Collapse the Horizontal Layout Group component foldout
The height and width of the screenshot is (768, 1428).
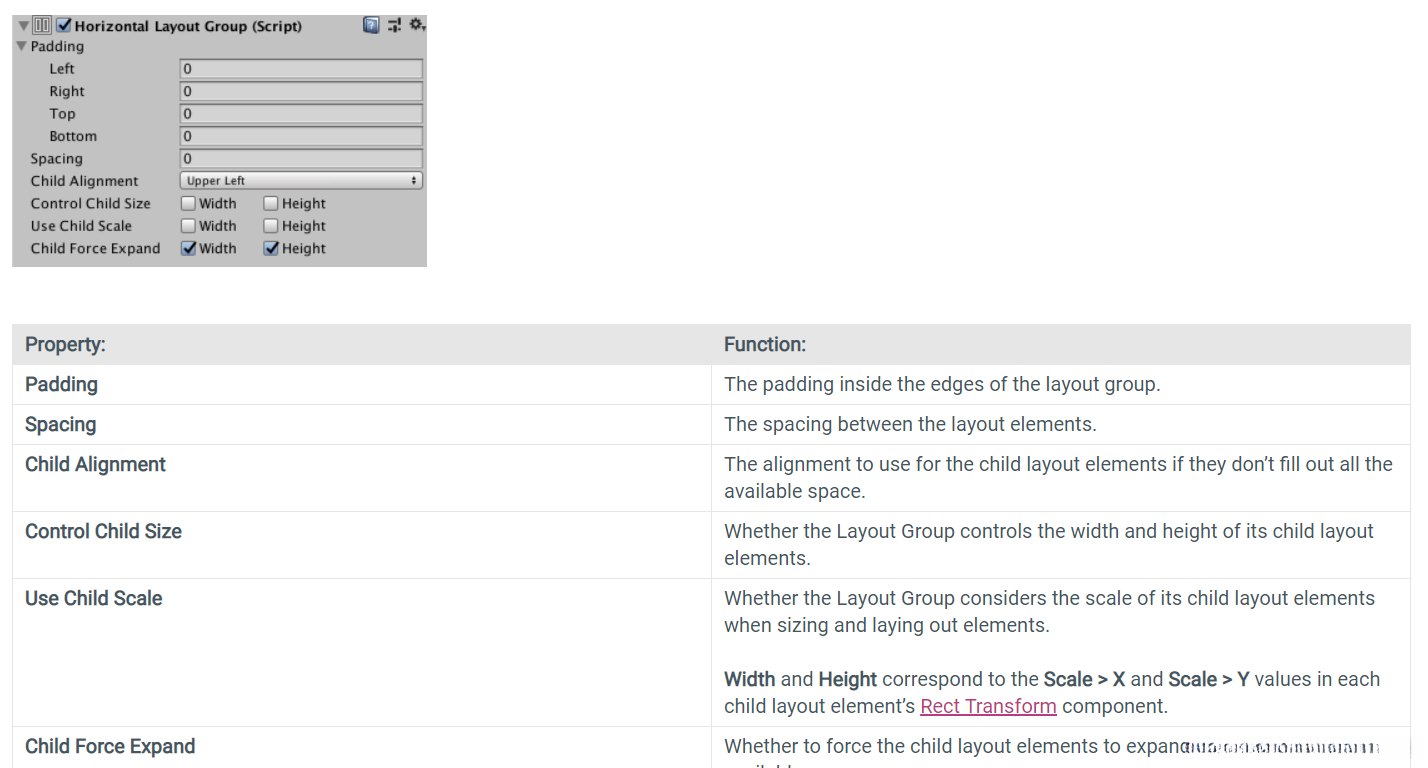coord(24,26)
